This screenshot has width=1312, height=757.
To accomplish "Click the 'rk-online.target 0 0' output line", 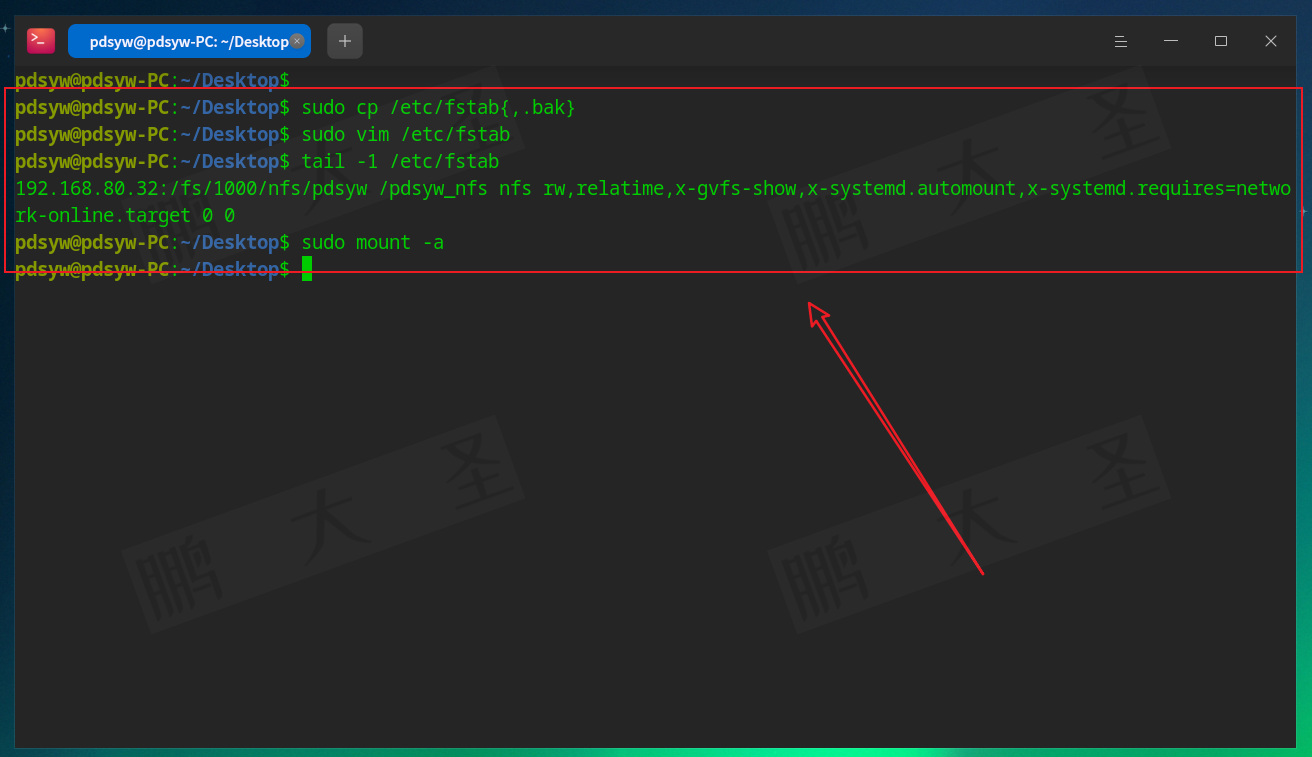I will (x=125, y=215).
